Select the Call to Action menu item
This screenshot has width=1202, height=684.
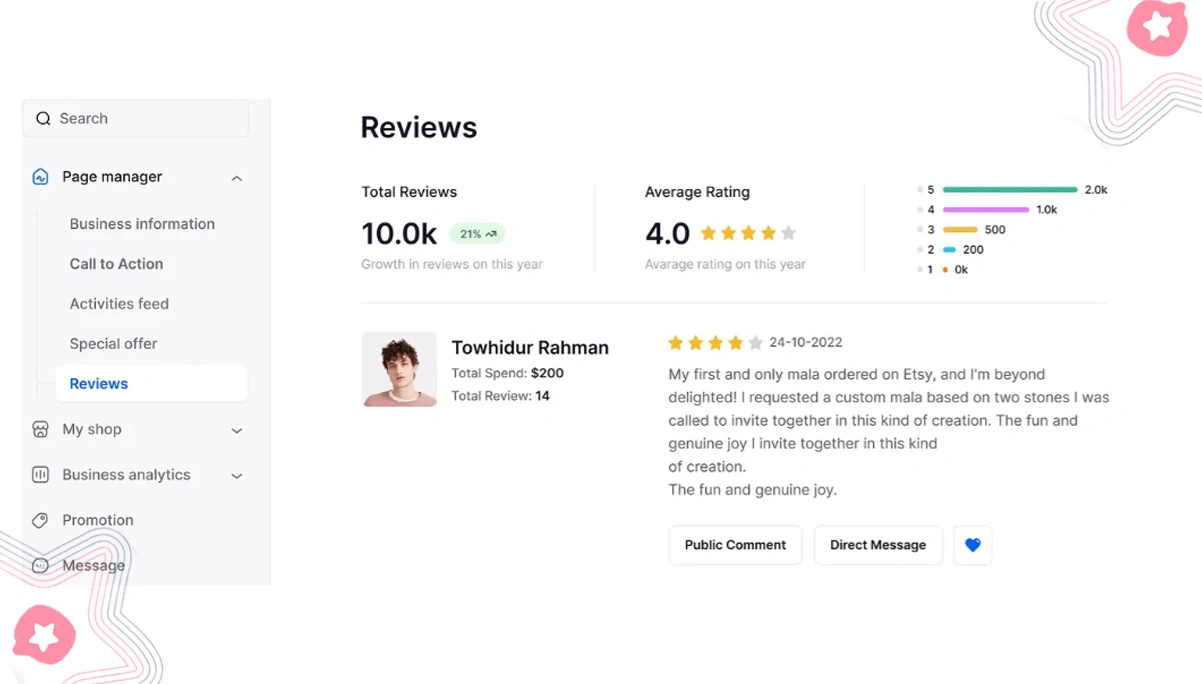tap(116, 264)
